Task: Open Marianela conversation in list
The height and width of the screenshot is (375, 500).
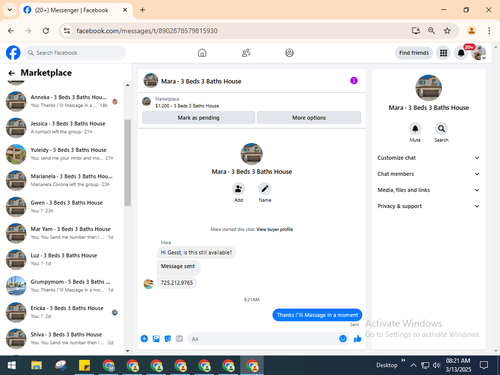Action: (63, 180)
